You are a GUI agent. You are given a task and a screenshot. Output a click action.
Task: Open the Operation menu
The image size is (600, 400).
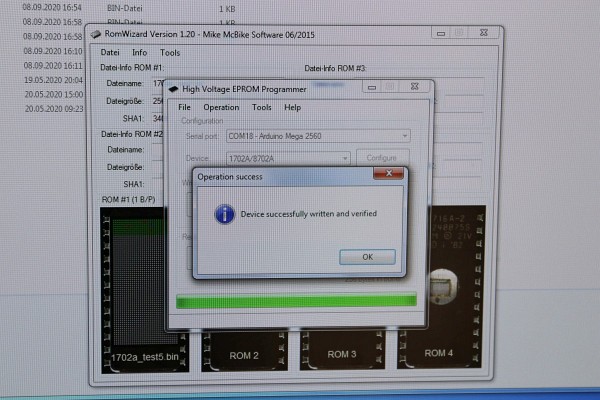click(221, 107)
